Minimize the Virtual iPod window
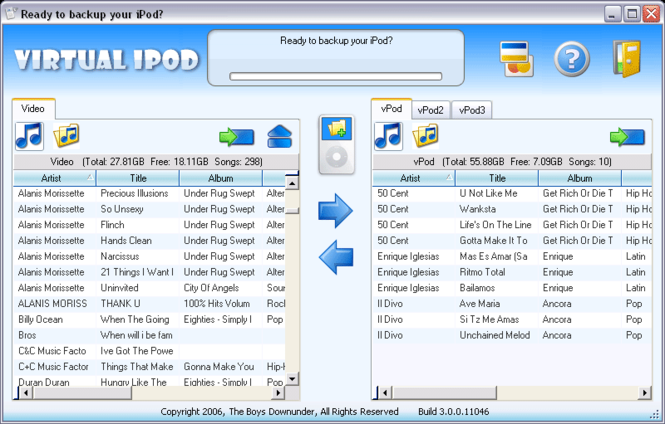Image resolution: width=665 pixels, height=424 pixels. tap(612, 14)
